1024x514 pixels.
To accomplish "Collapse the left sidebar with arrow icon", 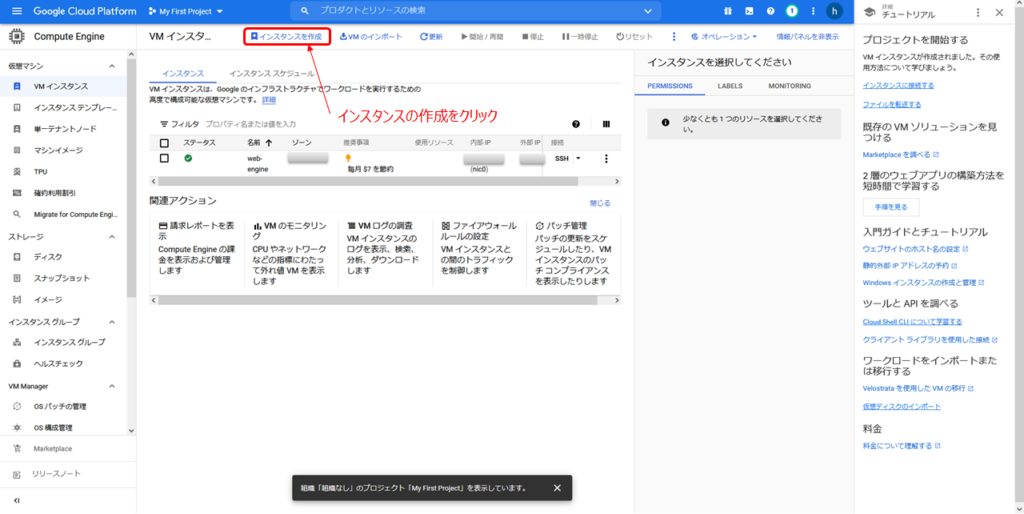I will coord(16,499).
